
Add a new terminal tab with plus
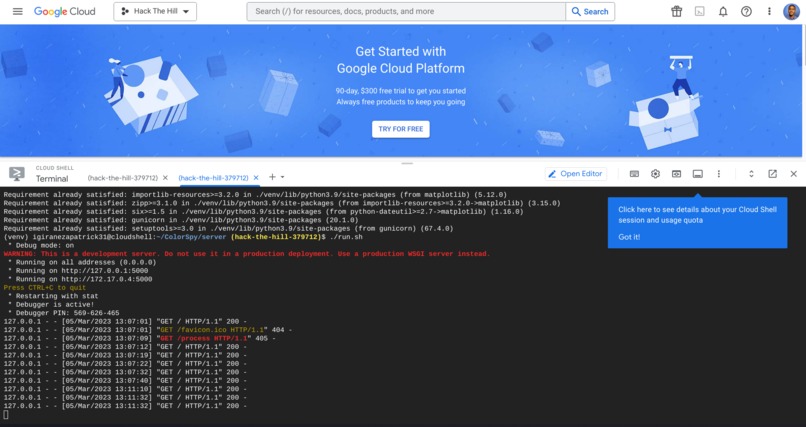pos(272,177)
